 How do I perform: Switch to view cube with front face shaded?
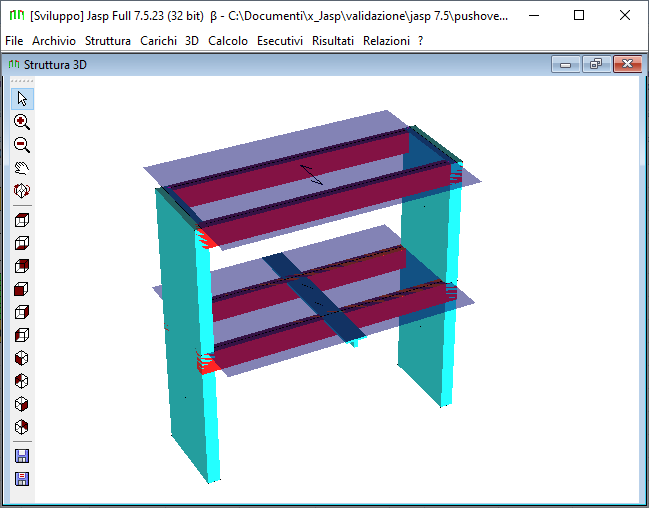tap(22, 289)
